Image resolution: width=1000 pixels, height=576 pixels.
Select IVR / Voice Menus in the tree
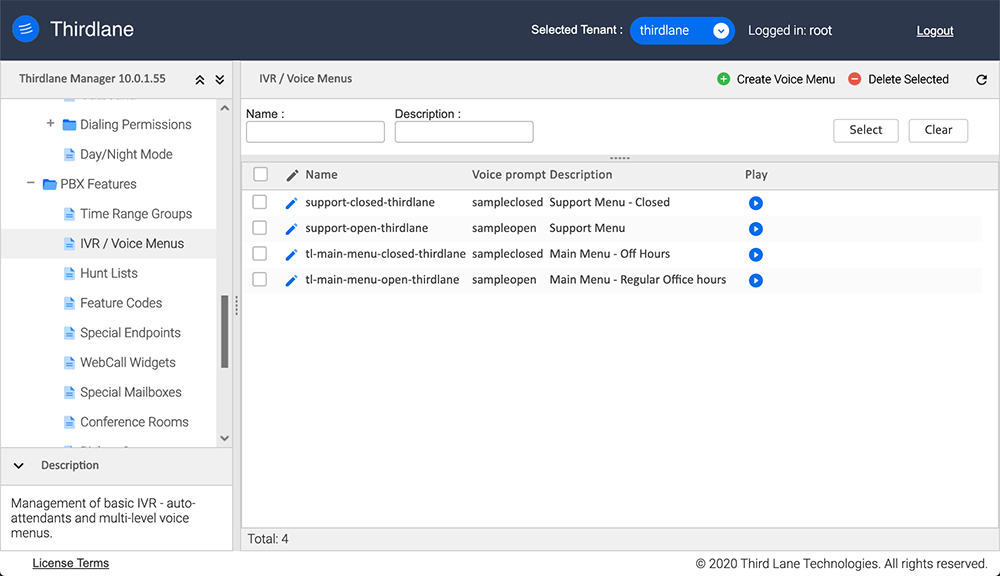click(x=132, y=244)
